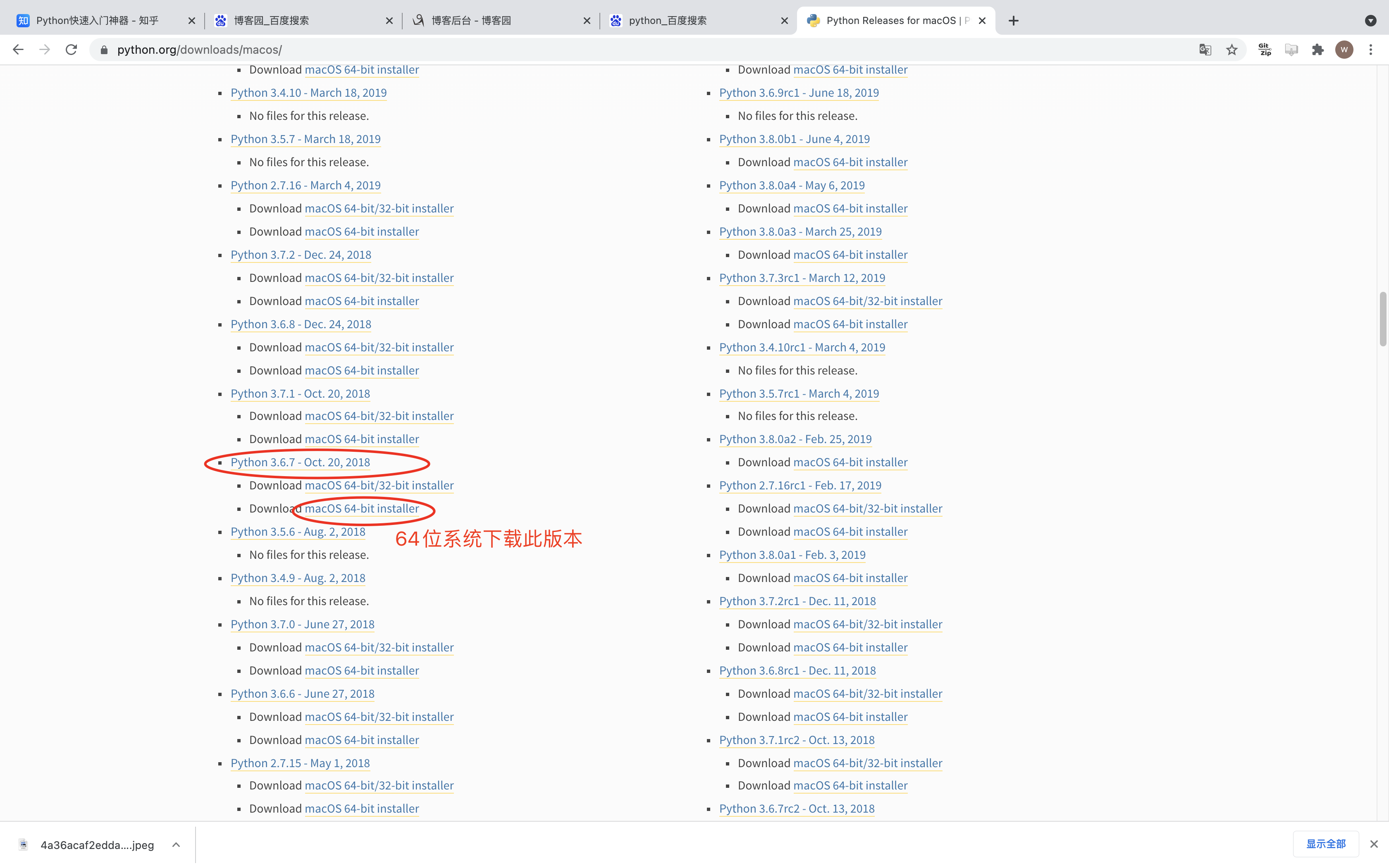The height and width of the screenshot is (868, 1389).
Task: Bookmark this page with the star icon
Action: [1232, 50]
